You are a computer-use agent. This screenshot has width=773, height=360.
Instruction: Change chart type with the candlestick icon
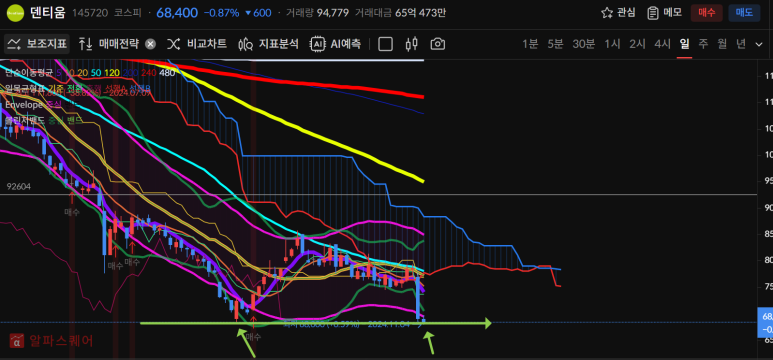pyautogui.click(x=411, y=44)
